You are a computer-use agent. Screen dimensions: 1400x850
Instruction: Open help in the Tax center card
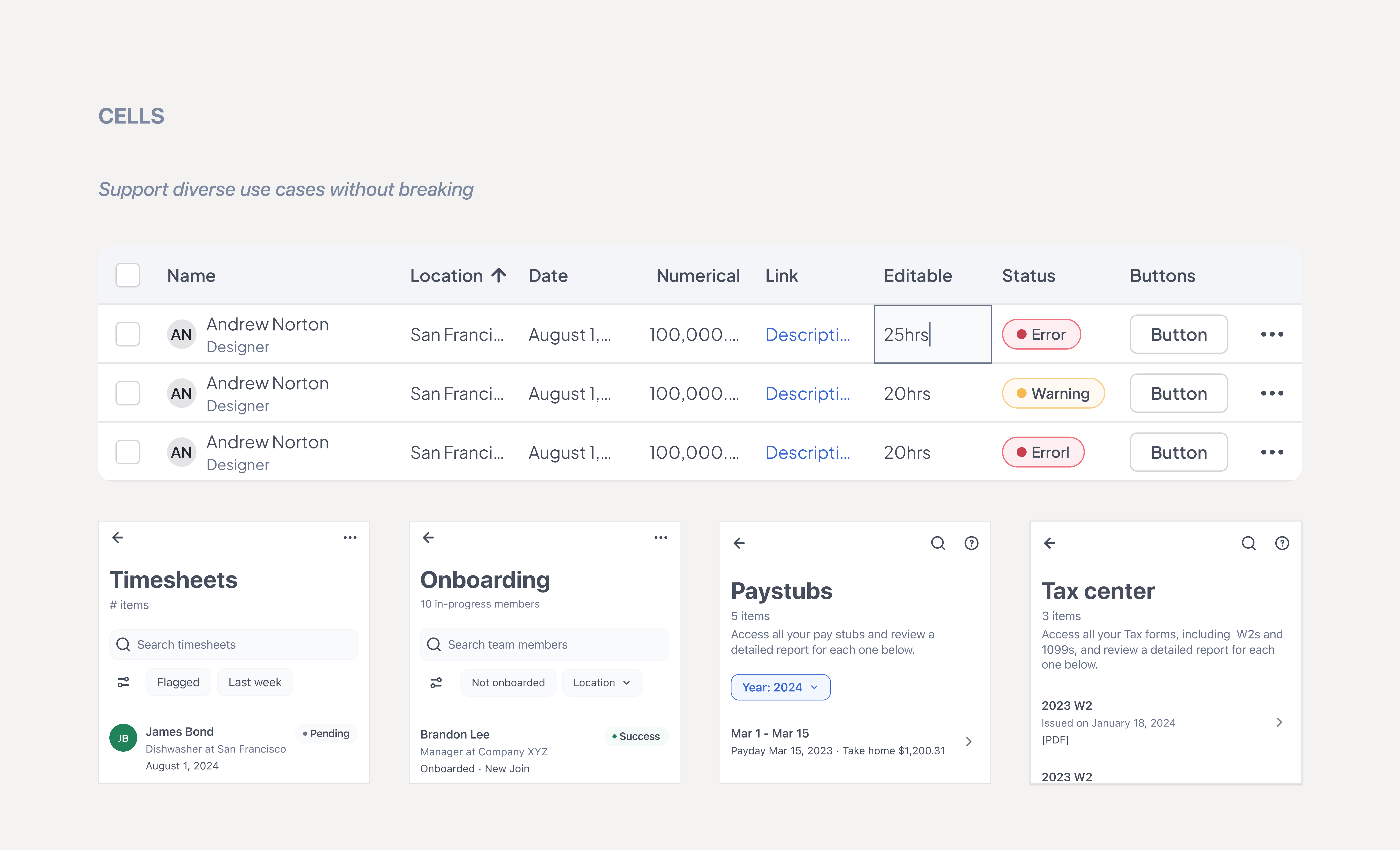pyautogui.click(x=1282, y=543)
